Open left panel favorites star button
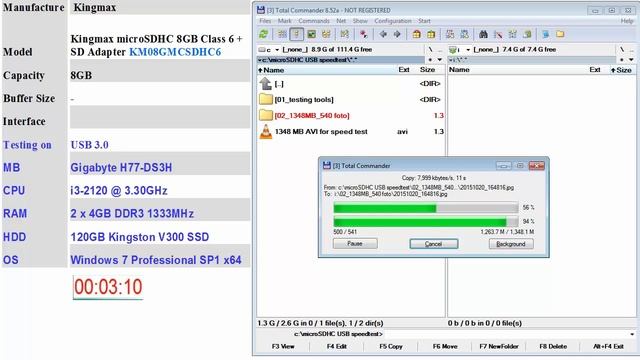Image resolution: width=640 pixels, height=360 pixels. pos(430,60)
